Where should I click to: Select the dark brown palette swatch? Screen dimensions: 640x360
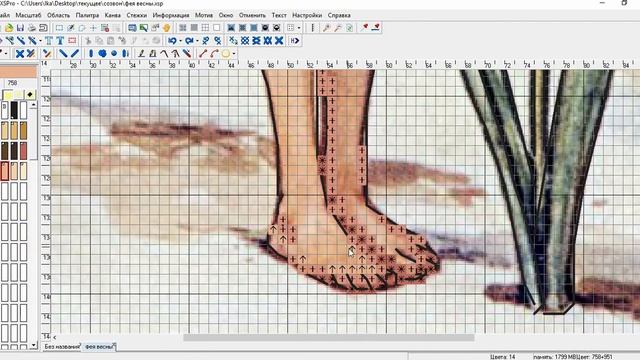5,151
